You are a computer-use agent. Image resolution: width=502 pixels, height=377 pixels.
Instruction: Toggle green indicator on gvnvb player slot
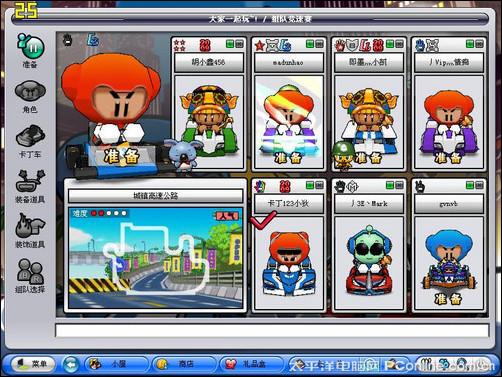470,185
